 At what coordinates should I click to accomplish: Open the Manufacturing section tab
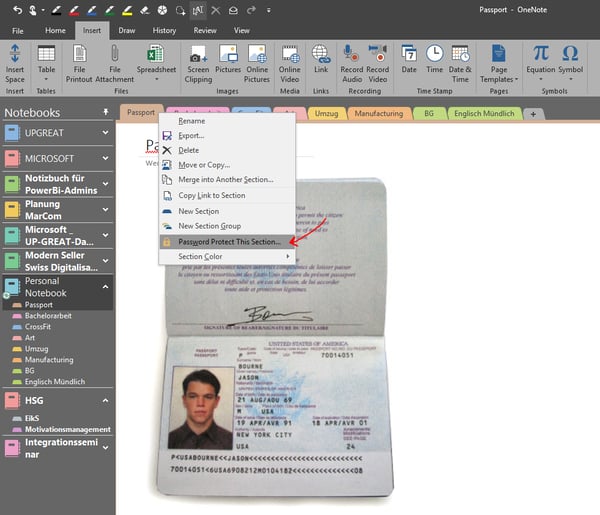(x=378, y=114)
